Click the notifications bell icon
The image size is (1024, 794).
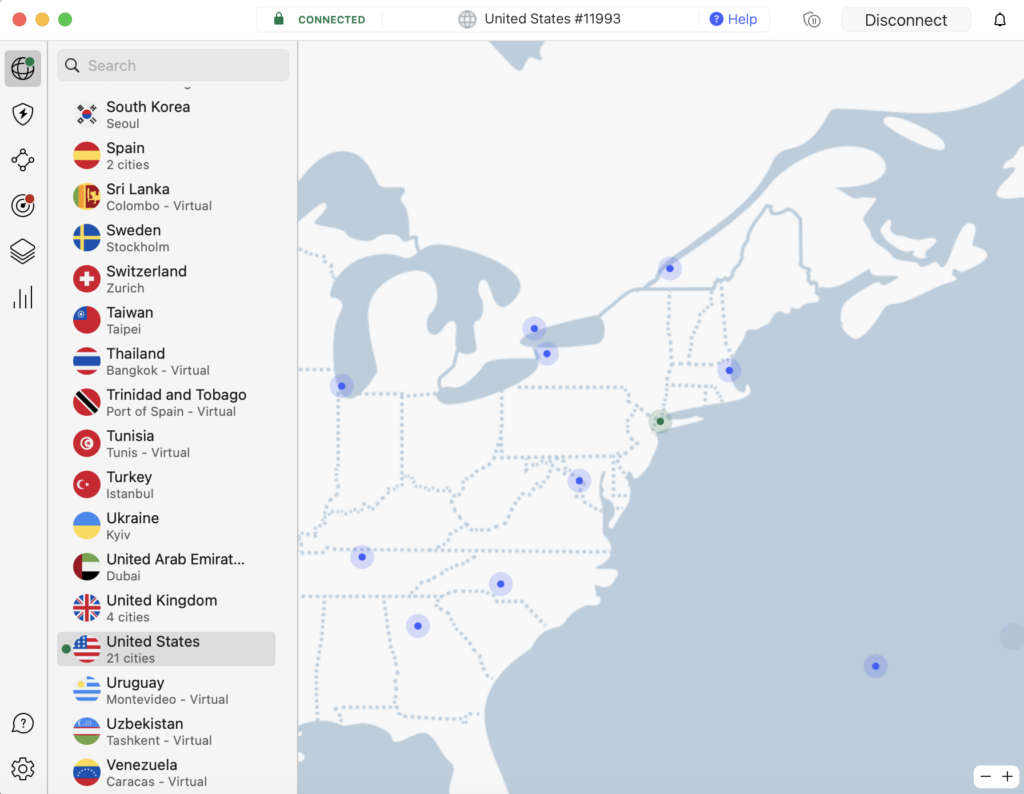[x=1000, y=20]
